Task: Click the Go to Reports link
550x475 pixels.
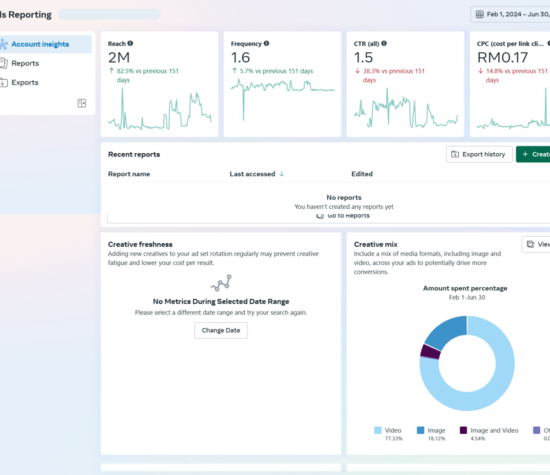Action: point(343,216)
